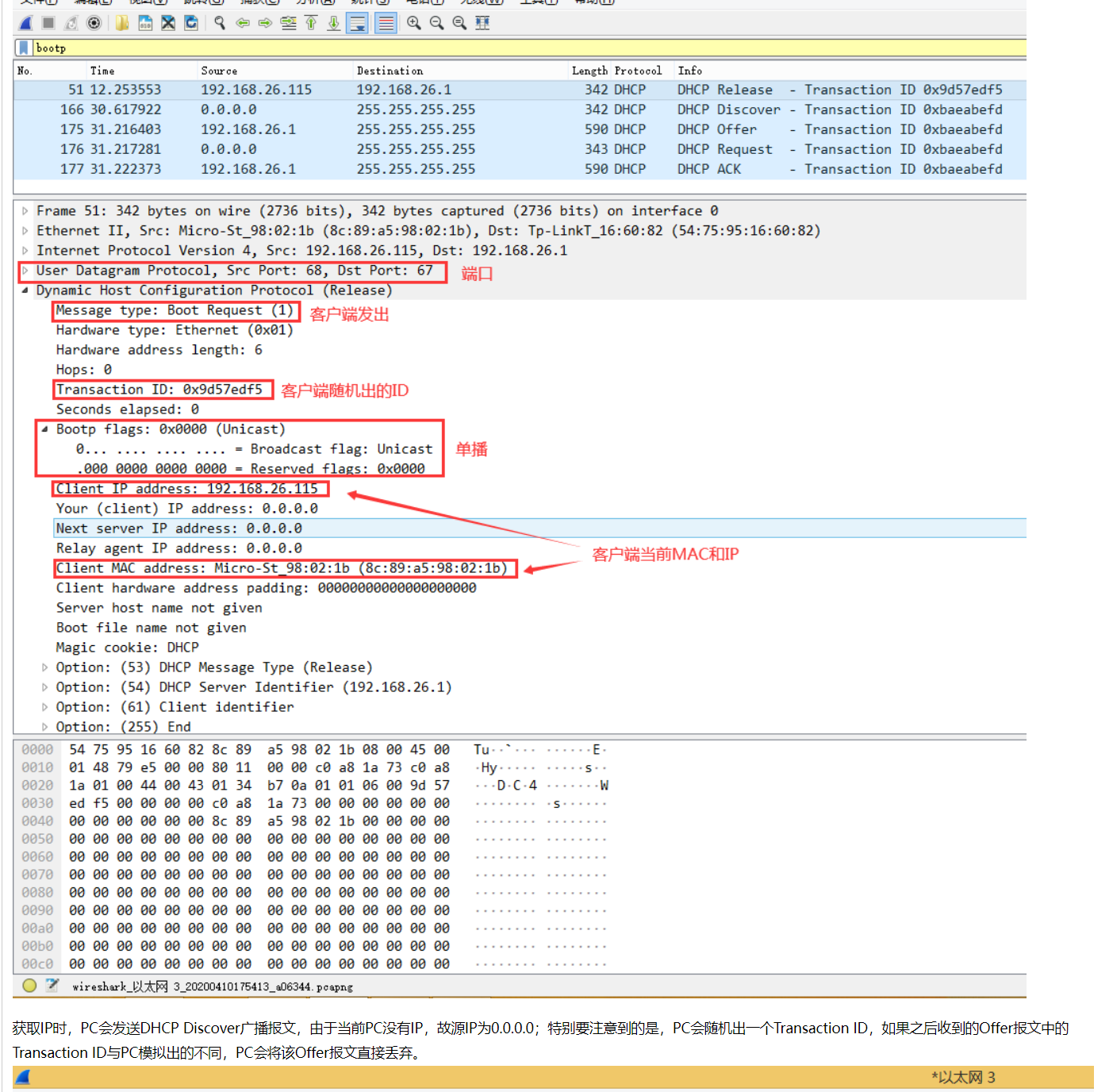1113x1092 pixels.
Task: Expand Option 53 DHCP Message Type
Action: pos(45,667)
